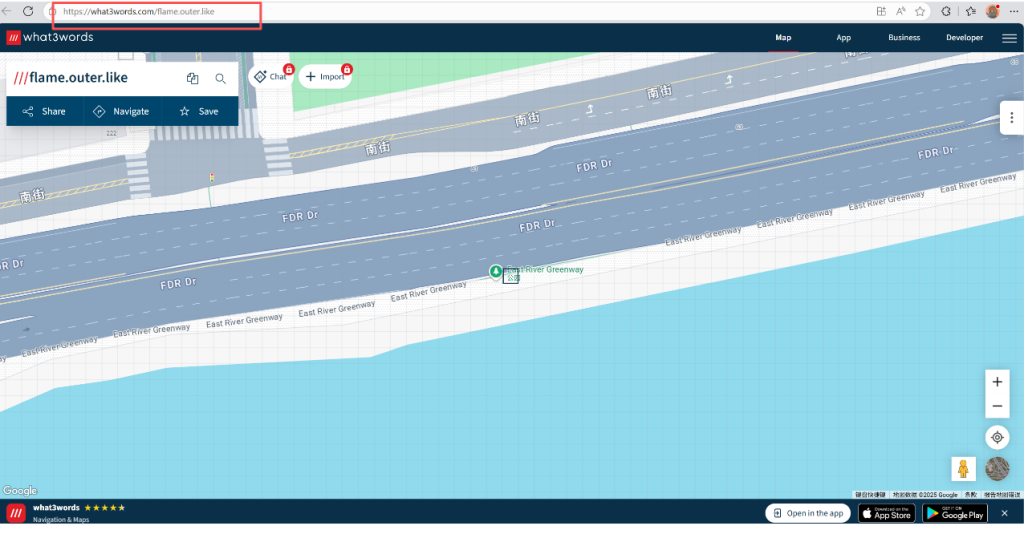Go to the Developer tab
Image resolution: width=1024 pixels, height=534 pixels.
pyautogui.click(x=964, y=38)
